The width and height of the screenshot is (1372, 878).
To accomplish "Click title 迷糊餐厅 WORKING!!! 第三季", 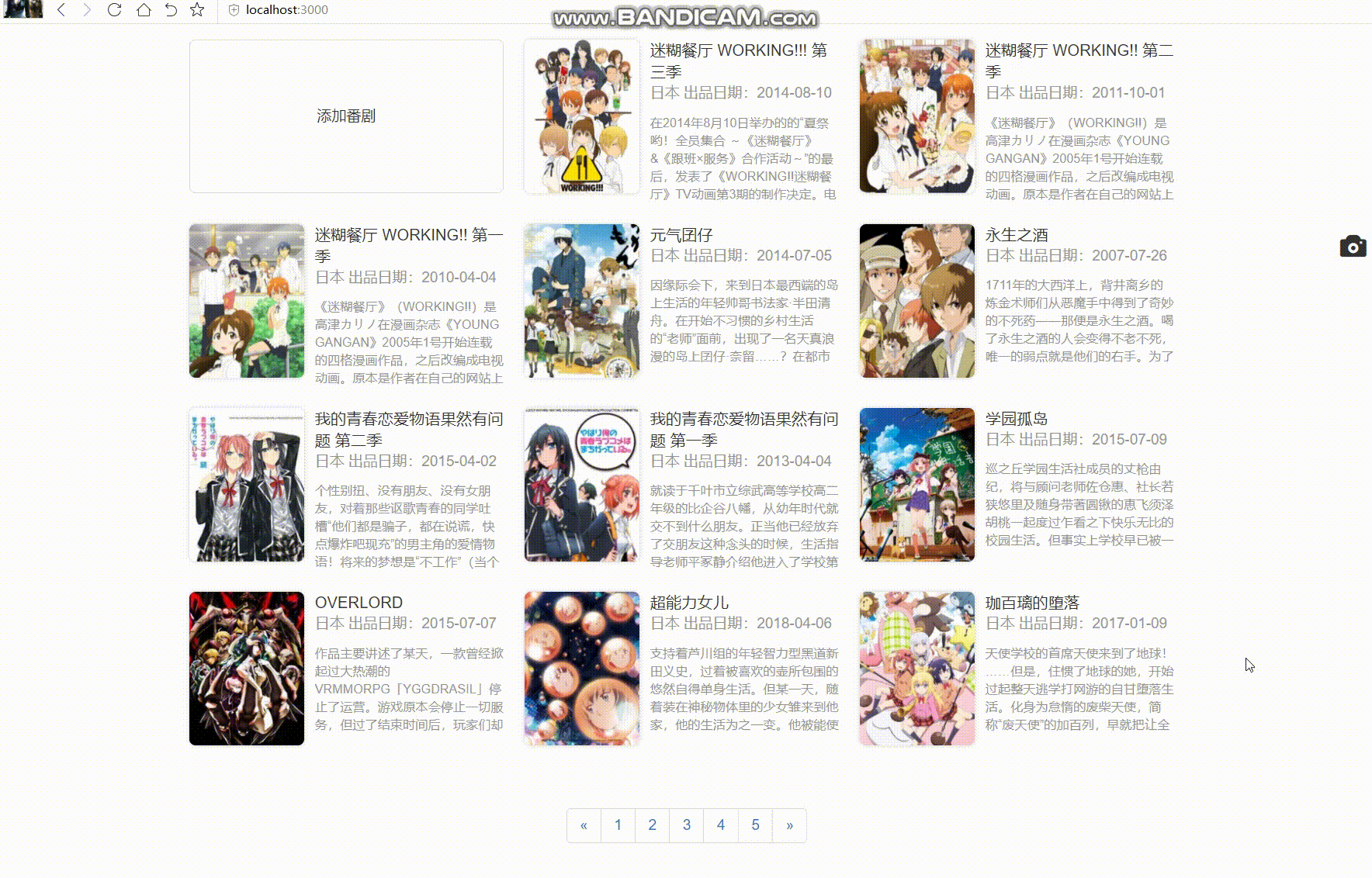I will click(x=738, y=60).
